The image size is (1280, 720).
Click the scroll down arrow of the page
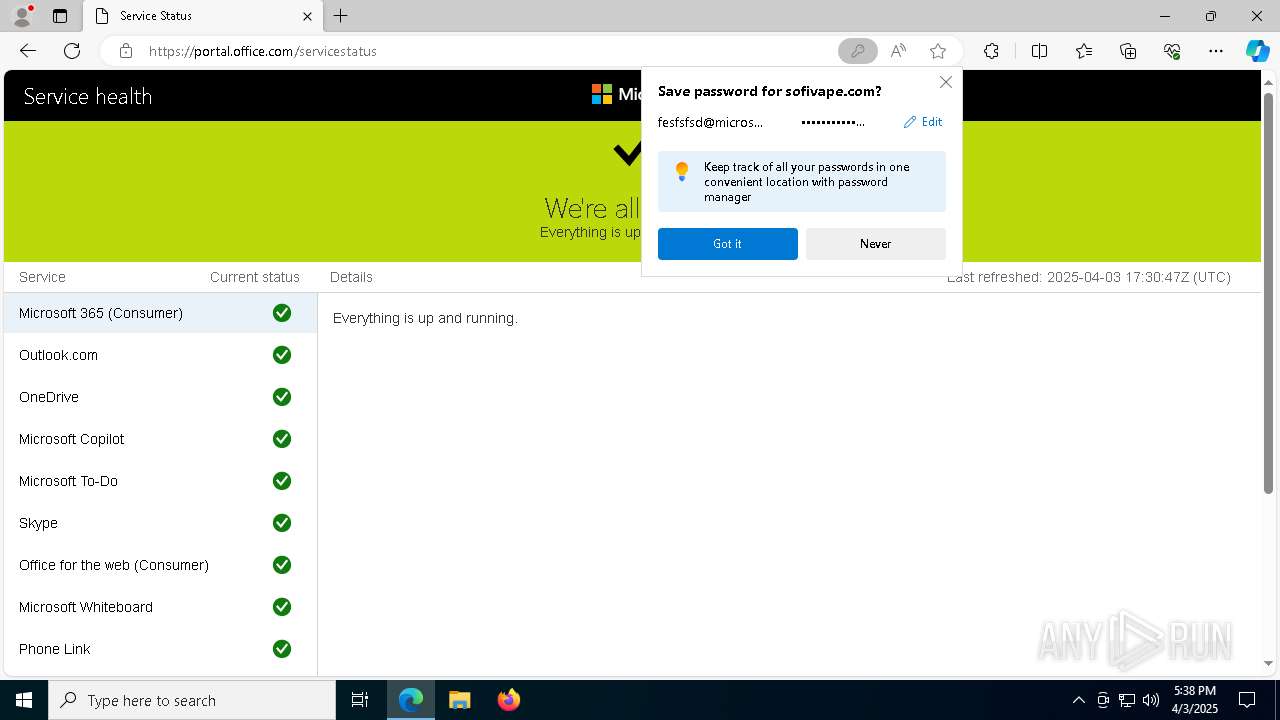coord(1269,663)
